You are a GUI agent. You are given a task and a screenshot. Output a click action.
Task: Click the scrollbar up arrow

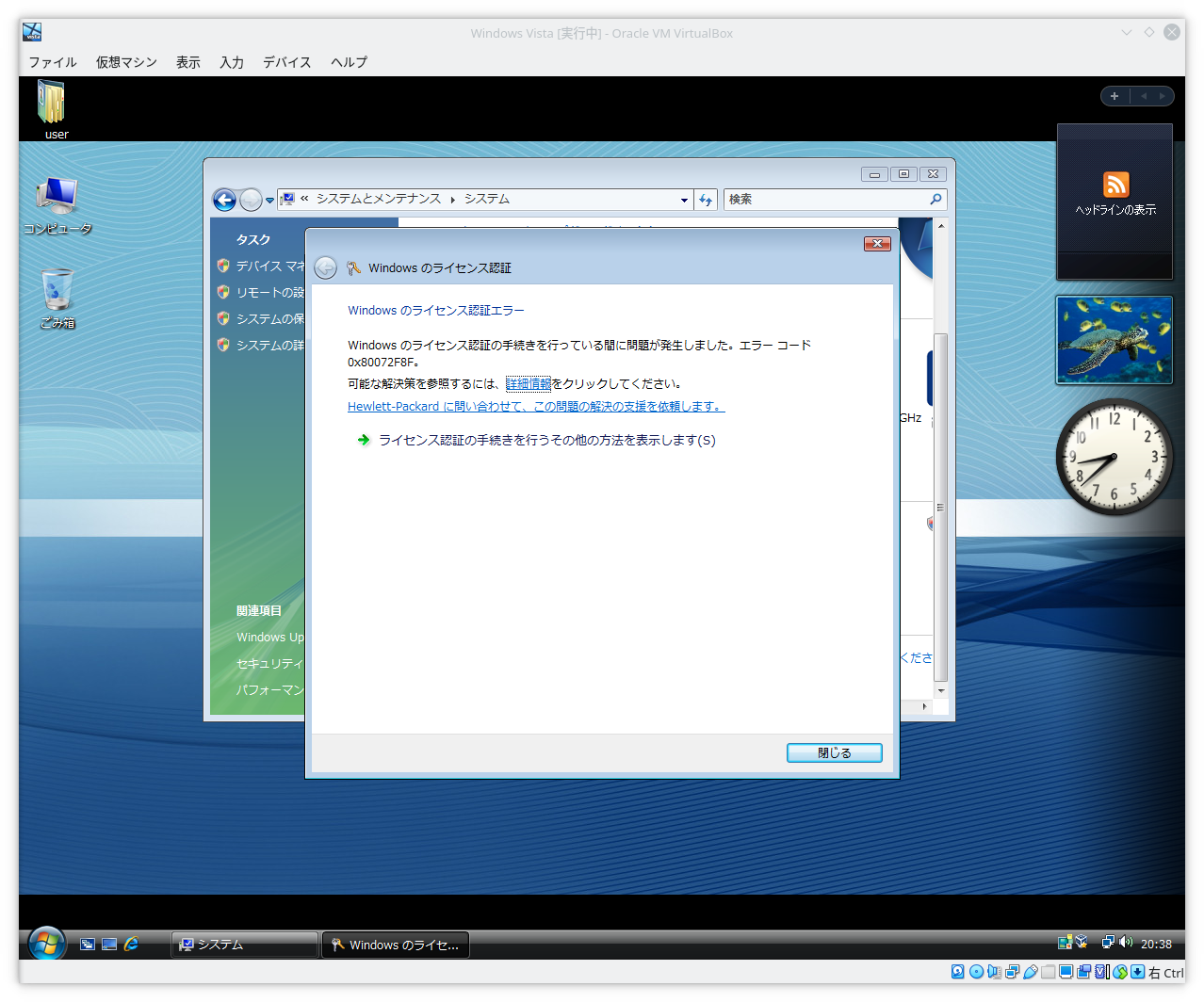coord(940,226)
